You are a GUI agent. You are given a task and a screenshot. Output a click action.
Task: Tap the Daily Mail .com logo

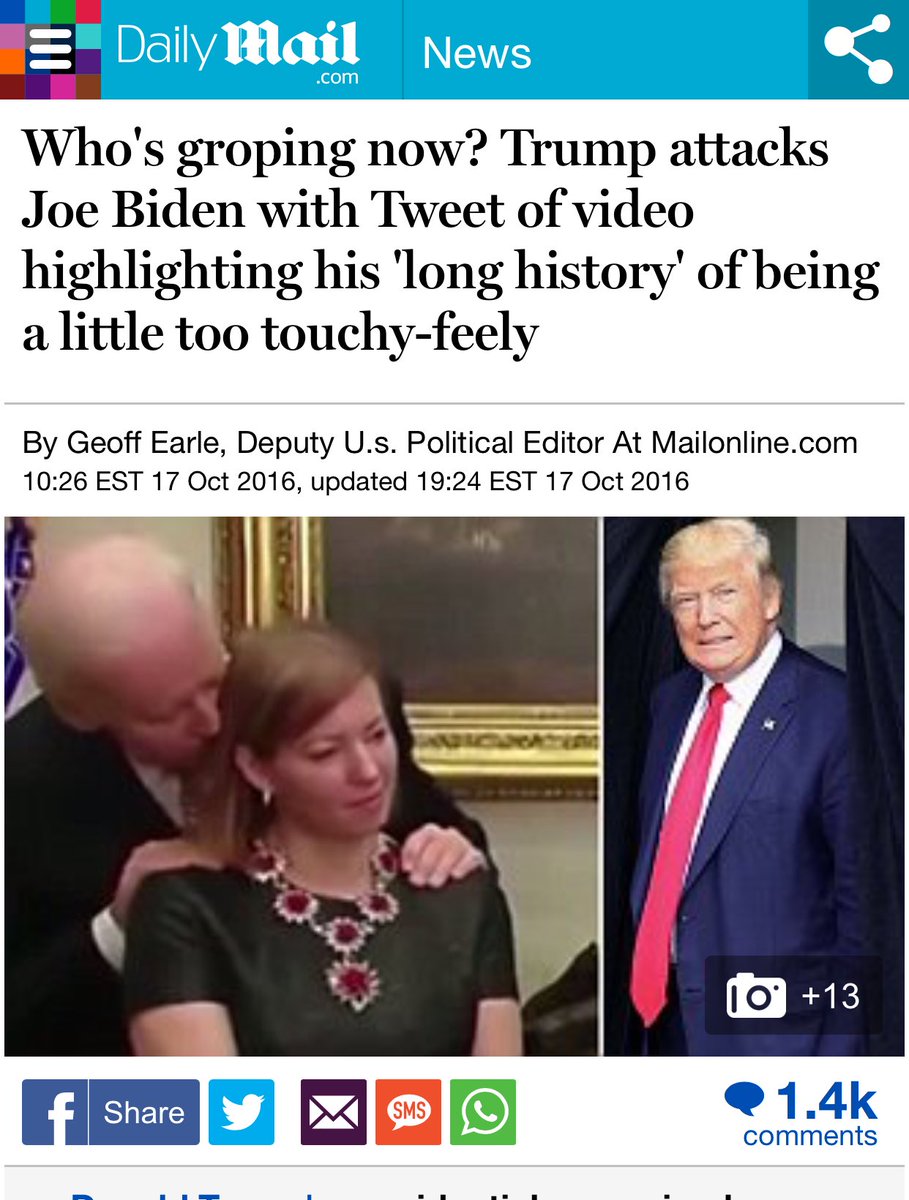pyautogui.click(x=237, y=51)
